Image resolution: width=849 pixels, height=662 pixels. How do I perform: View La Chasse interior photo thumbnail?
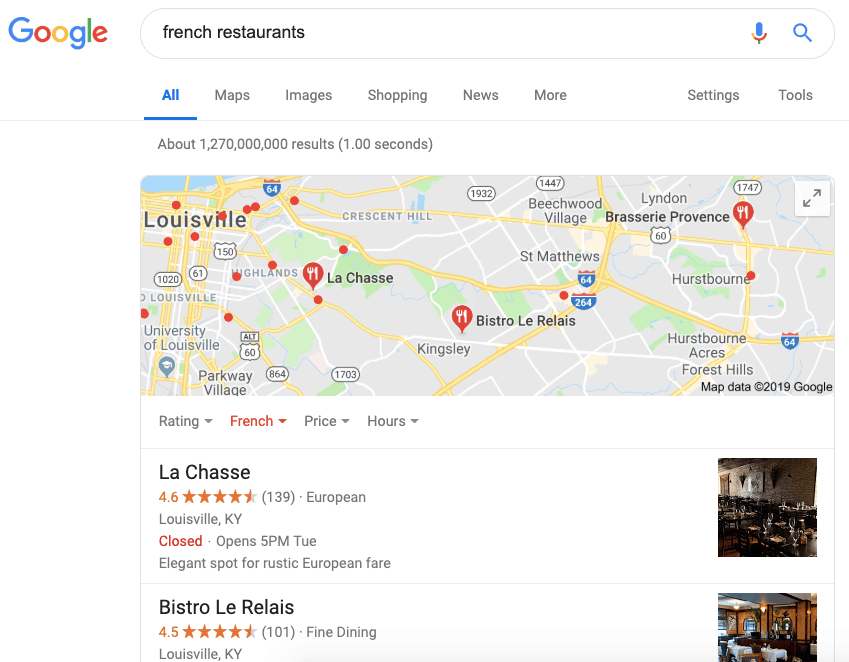point(767,507)
